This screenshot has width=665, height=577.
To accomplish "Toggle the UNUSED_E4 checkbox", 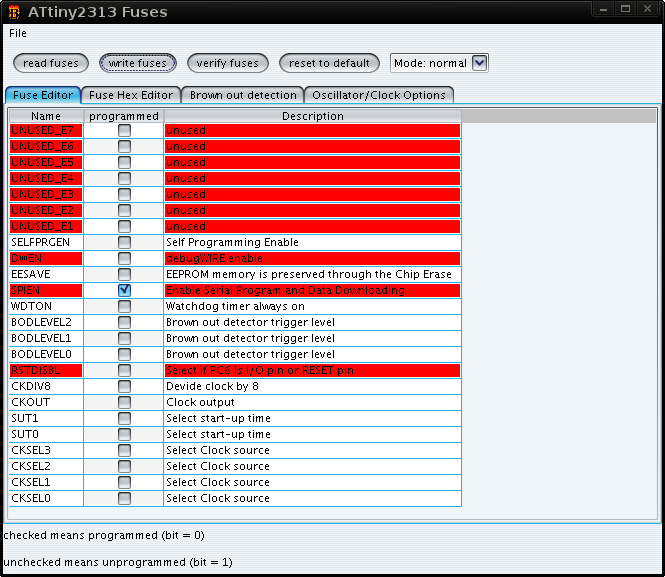I will pyautogui.click(x=124, y=178).
